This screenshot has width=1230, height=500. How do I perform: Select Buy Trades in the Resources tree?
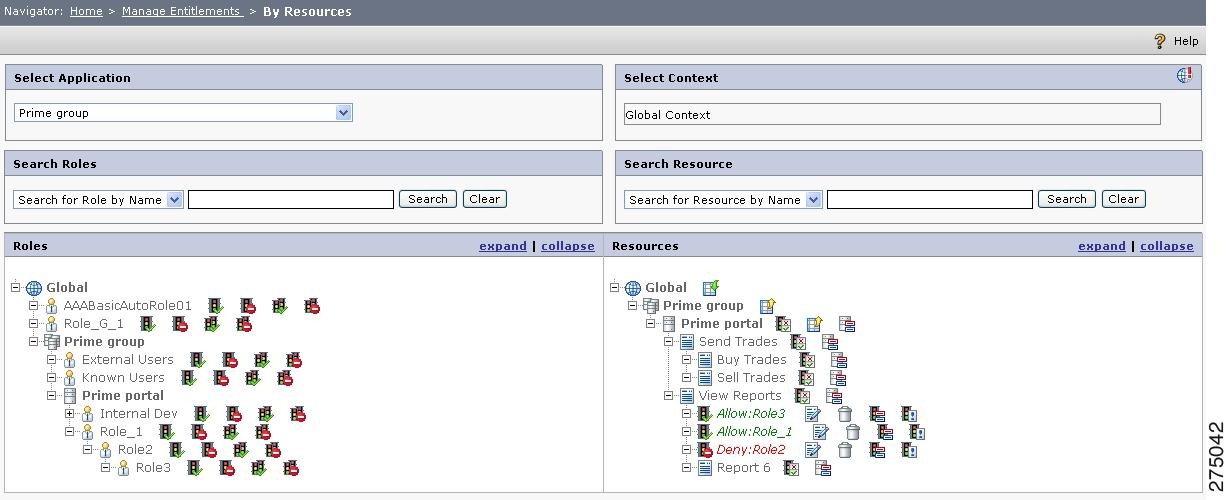coord(752,360)
